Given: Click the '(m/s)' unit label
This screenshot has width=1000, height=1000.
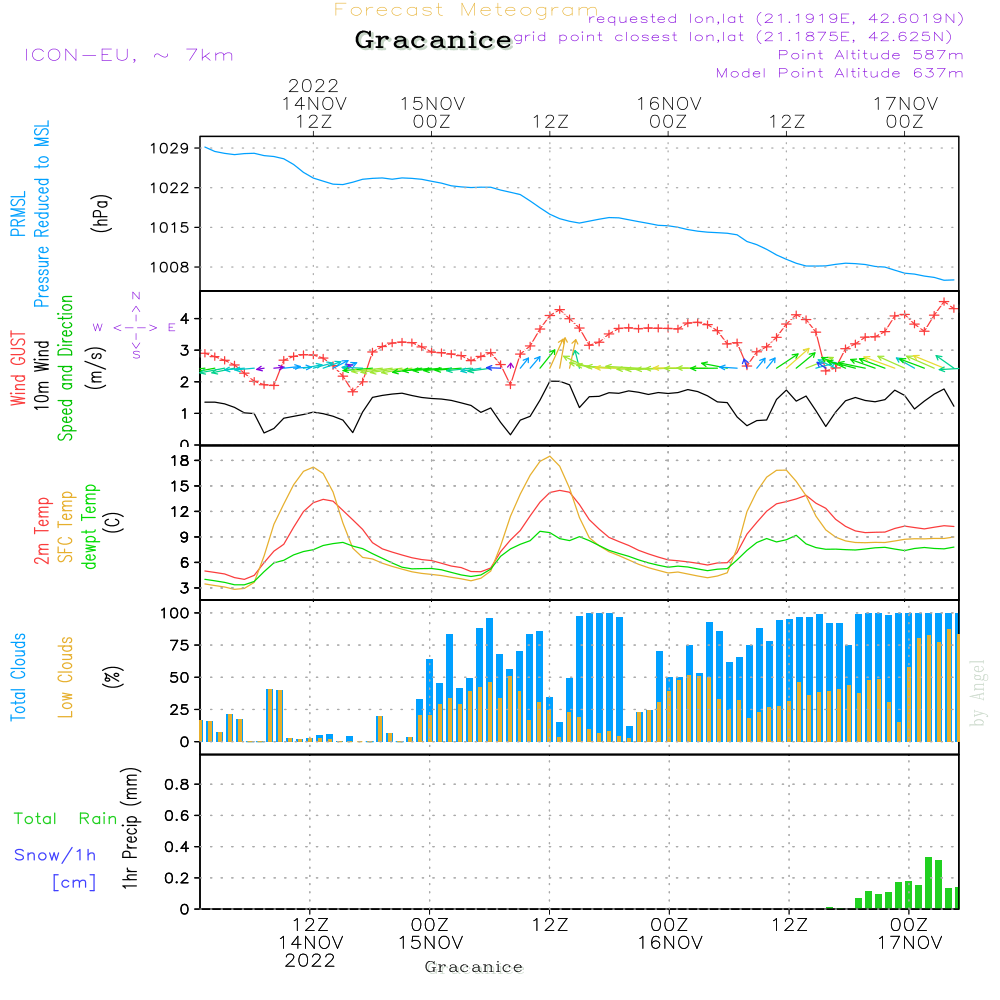Looking at the screenshot, I should [96, 368].
